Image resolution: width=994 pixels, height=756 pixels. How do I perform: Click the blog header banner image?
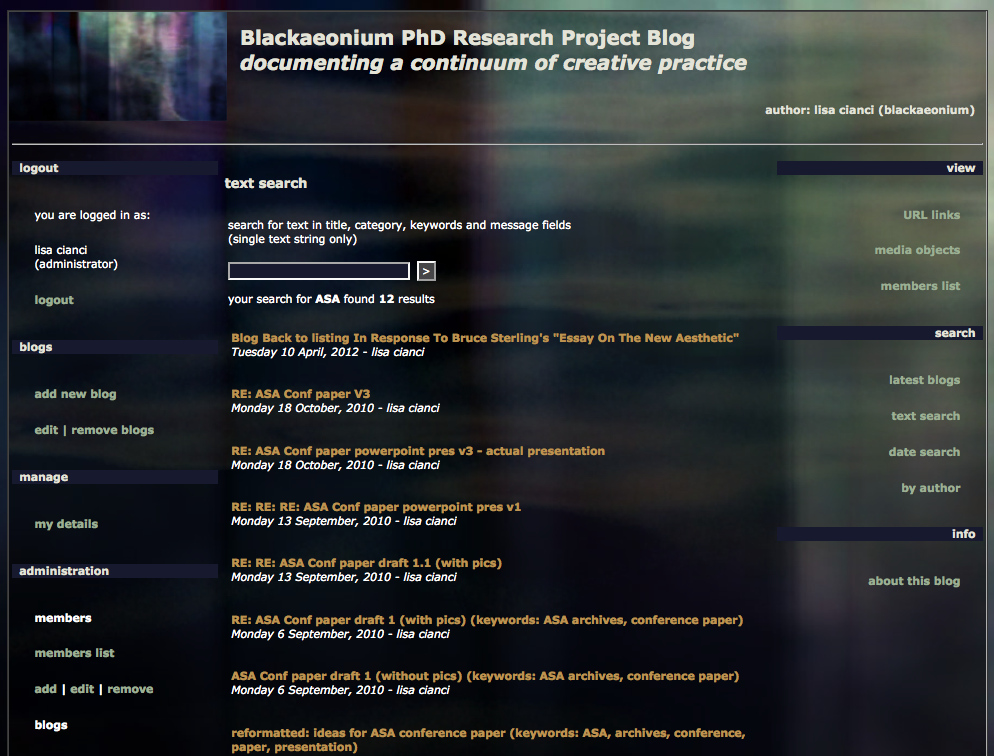(x=118, y=66)
